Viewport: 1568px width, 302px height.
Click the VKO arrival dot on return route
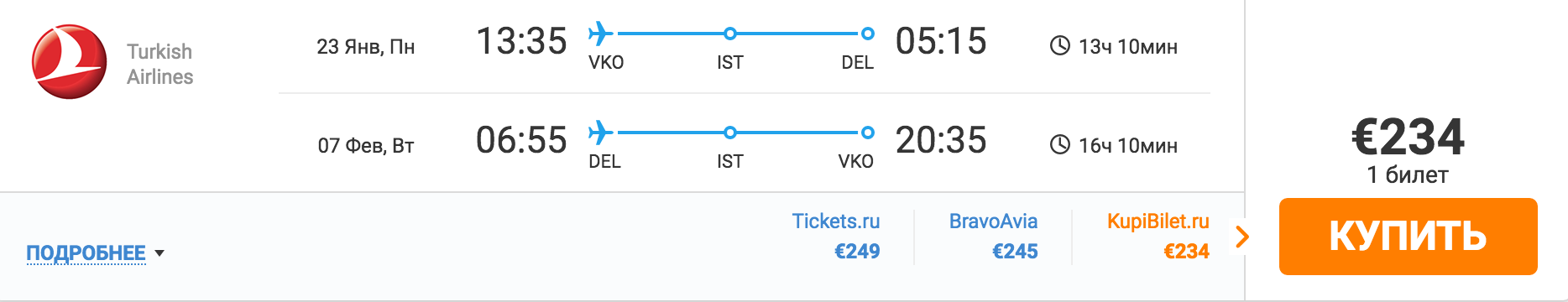pyautogui.click(x=868, y=133)
